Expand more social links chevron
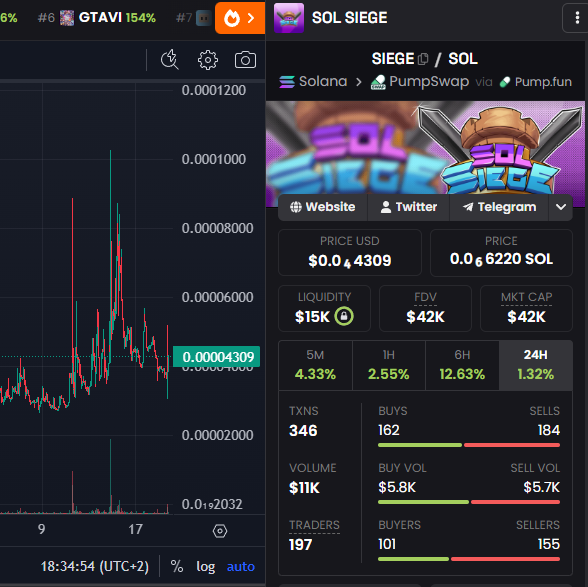 coord(561,207)
